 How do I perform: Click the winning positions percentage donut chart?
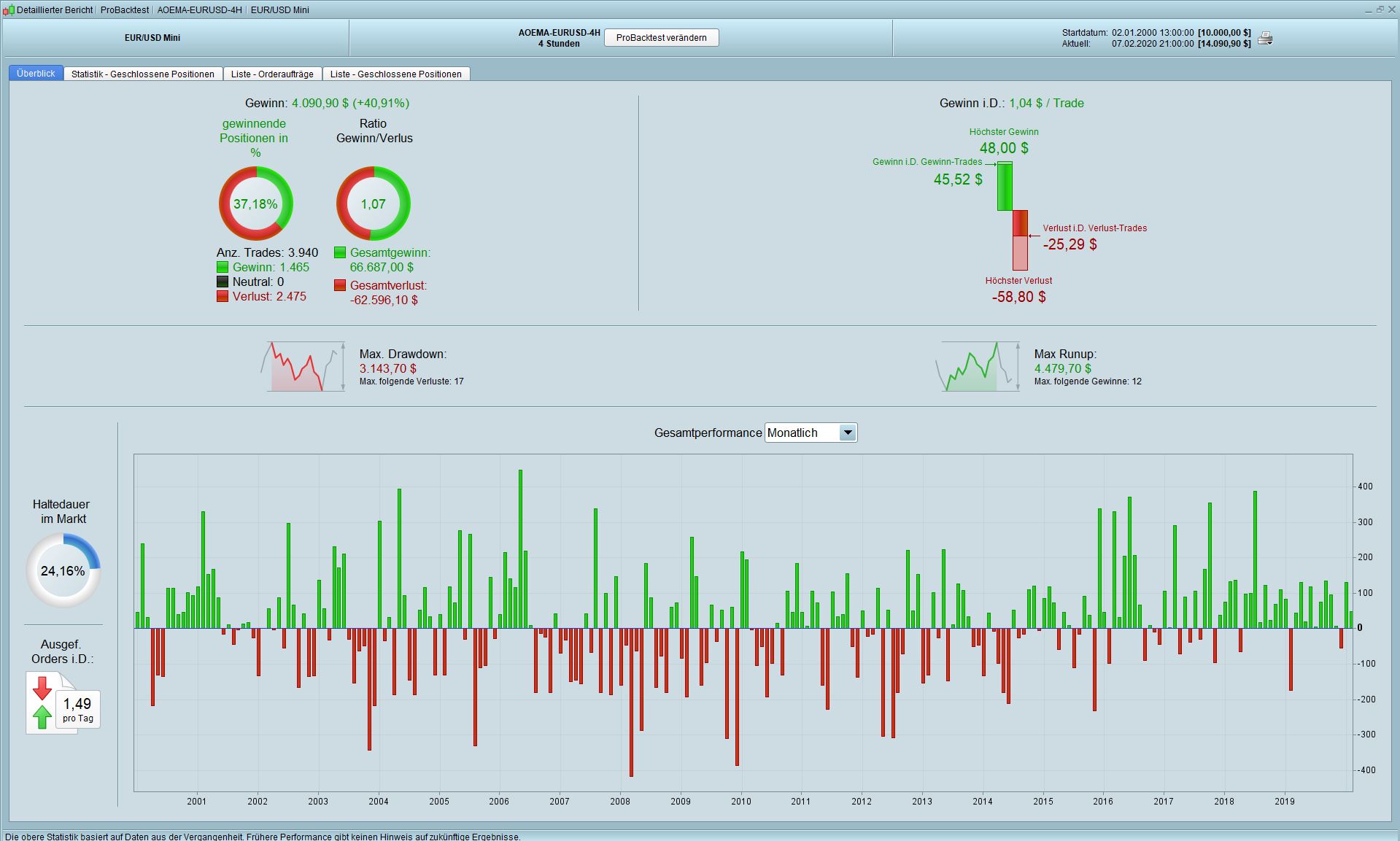(255, 204)
